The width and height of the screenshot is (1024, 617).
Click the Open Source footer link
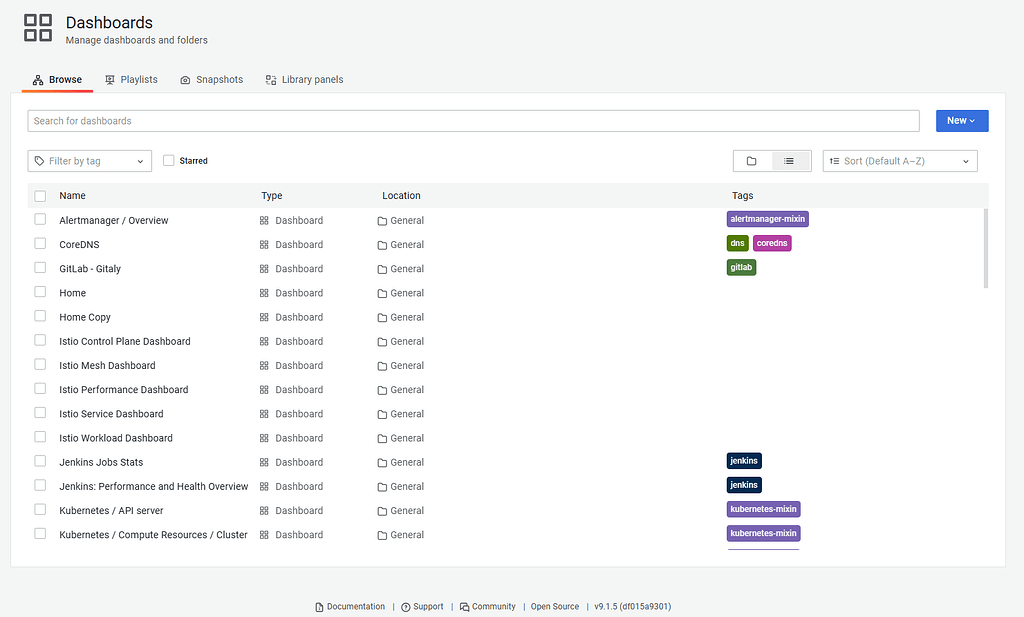point(555,607)
